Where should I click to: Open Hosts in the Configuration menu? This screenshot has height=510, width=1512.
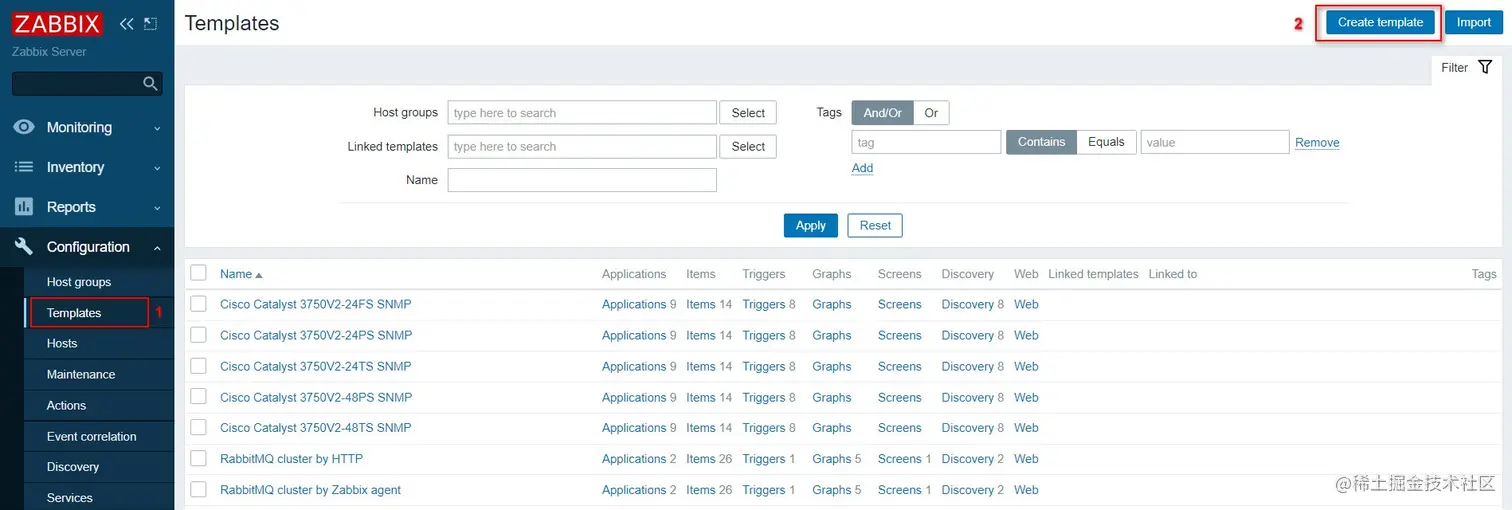[62, 343]
